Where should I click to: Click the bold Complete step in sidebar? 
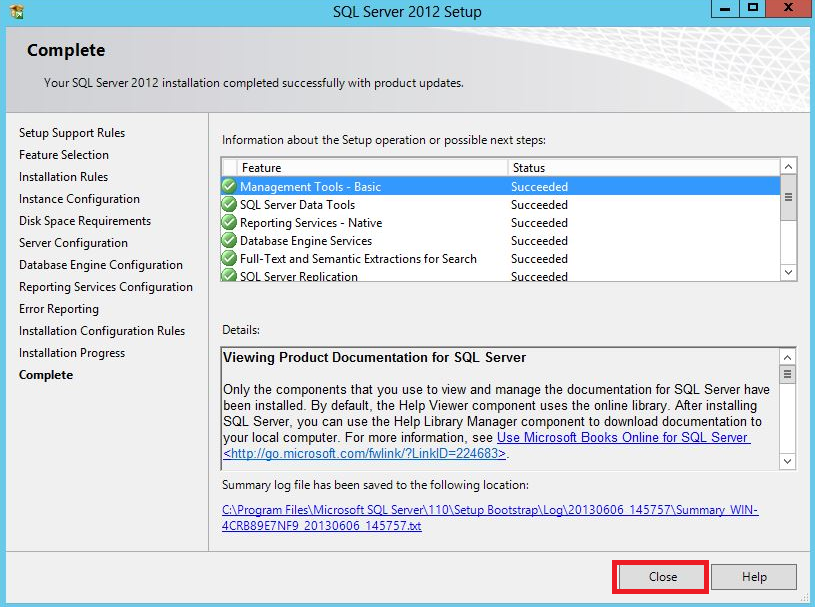(46, 375)
